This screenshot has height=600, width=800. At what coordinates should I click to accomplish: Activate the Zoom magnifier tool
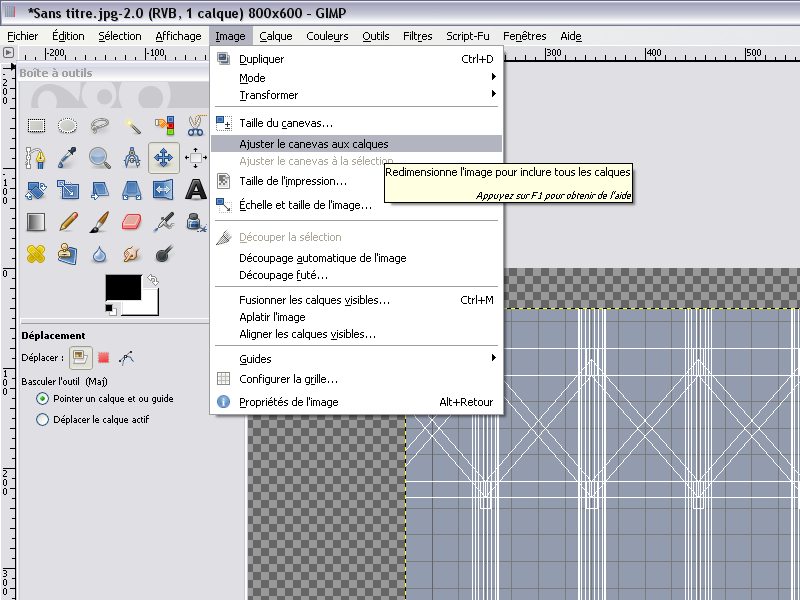click(x=99, y=158)
